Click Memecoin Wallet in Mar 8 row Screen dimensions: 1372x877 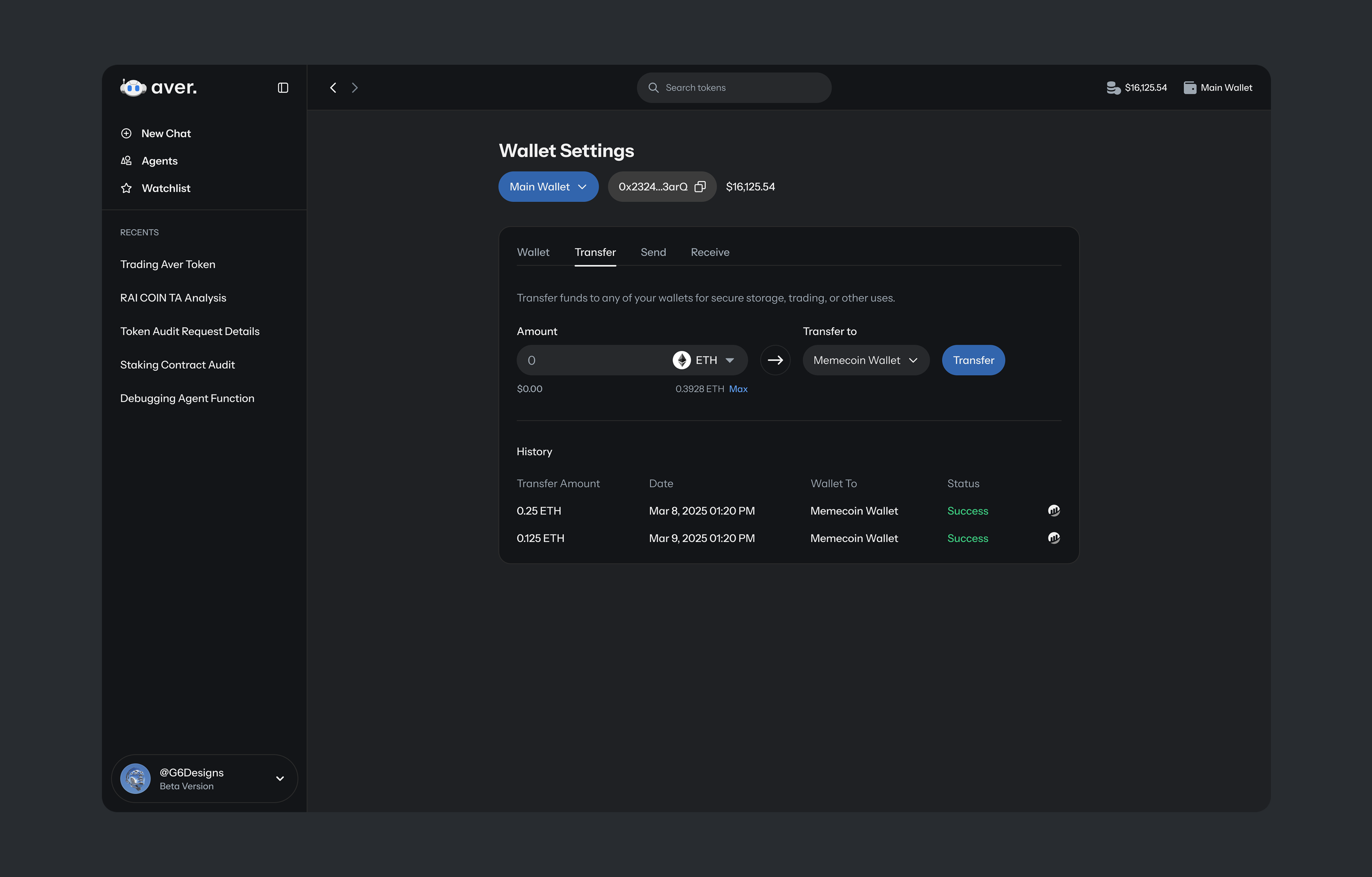coord(854,511)
